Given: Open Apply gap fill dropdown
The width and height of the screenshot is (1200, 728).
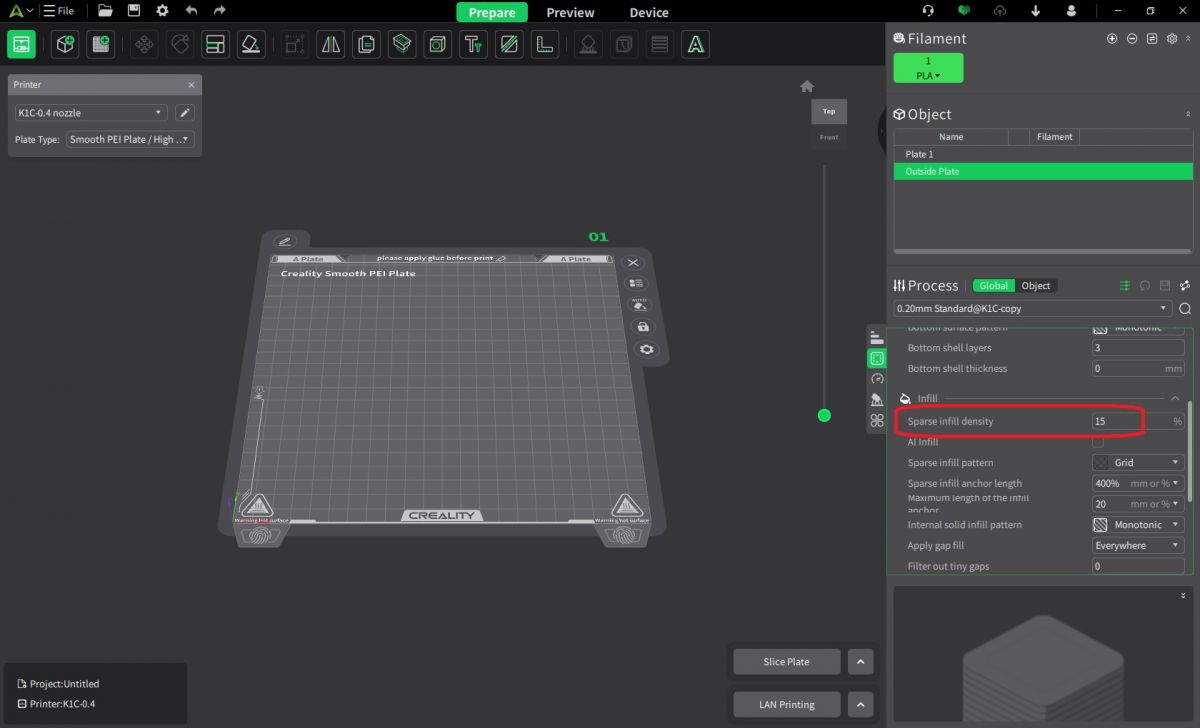Looking at the screenshot, I should 1138,545.
